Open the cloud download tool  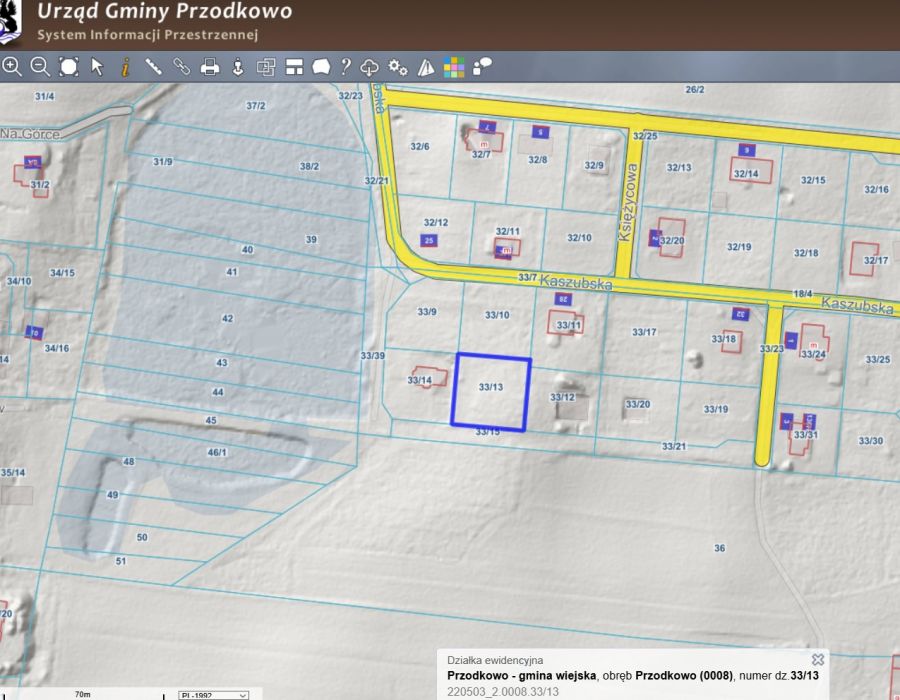370,67
